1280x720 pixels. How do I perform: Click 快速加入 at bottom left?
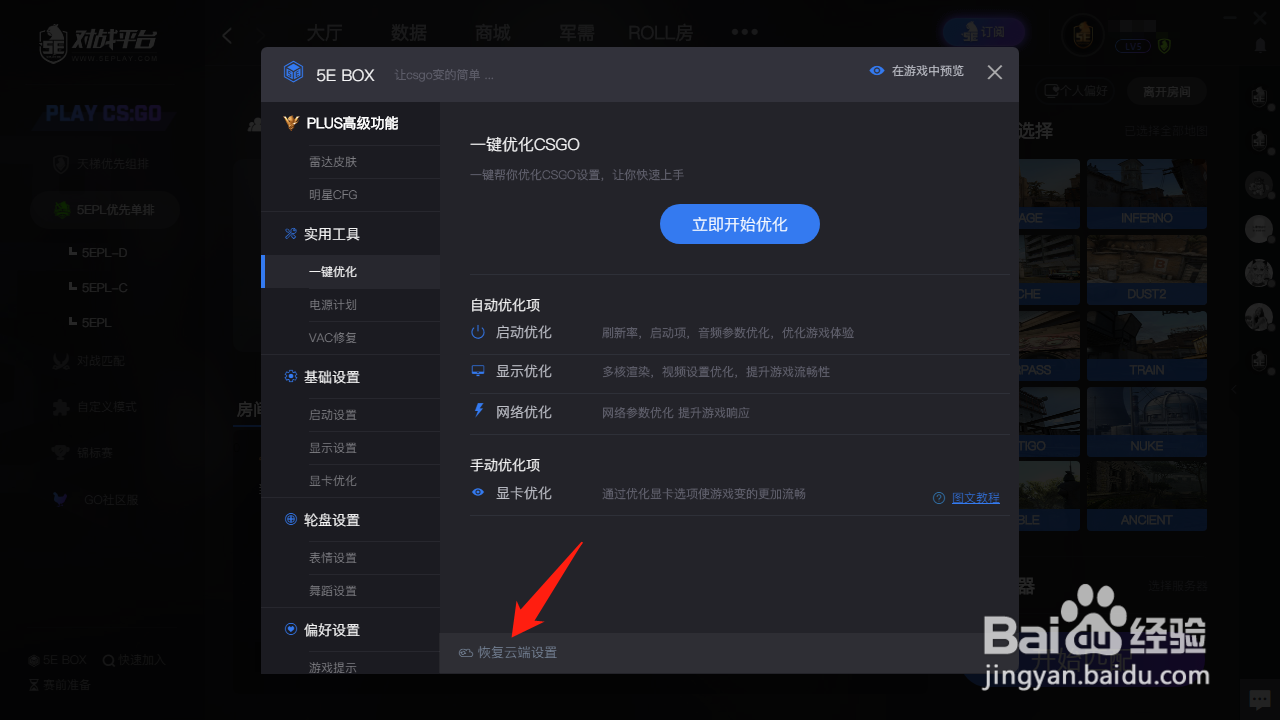[134, 661]
